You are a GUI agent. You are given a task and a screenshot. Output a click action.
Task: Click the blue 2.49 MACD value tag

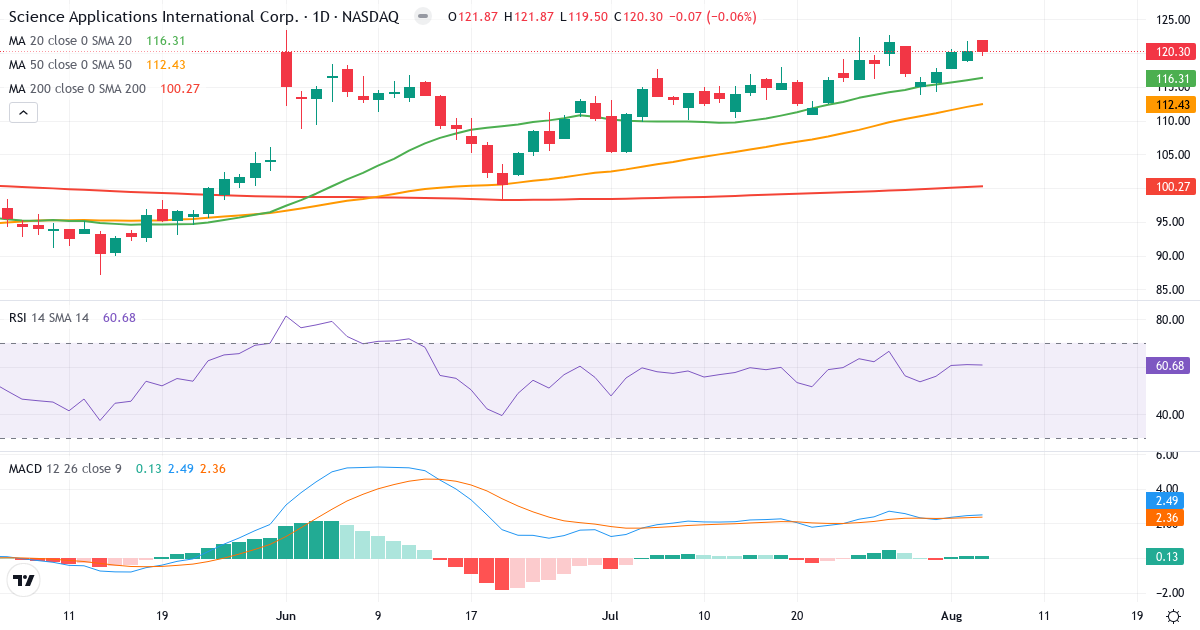1166,500
